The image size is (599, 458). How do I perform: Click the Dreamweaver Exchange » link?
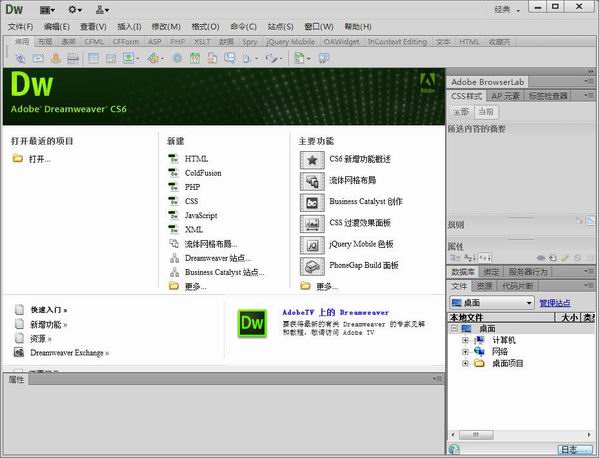click(70, 353)
